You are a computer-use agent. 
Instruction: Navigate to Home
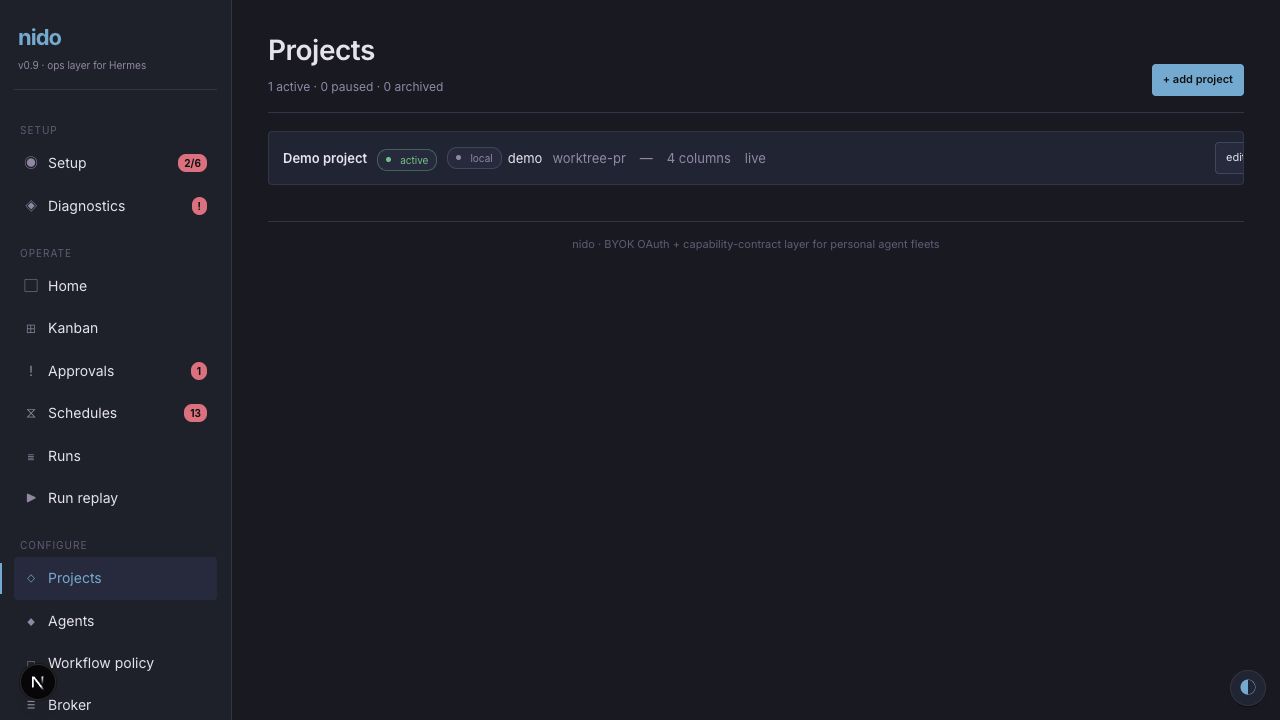pyautogui.click(x=115, y=286)
